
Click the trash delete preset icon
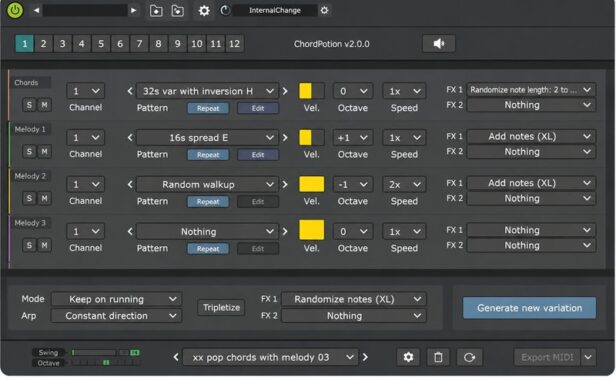(x=438, y=357)
